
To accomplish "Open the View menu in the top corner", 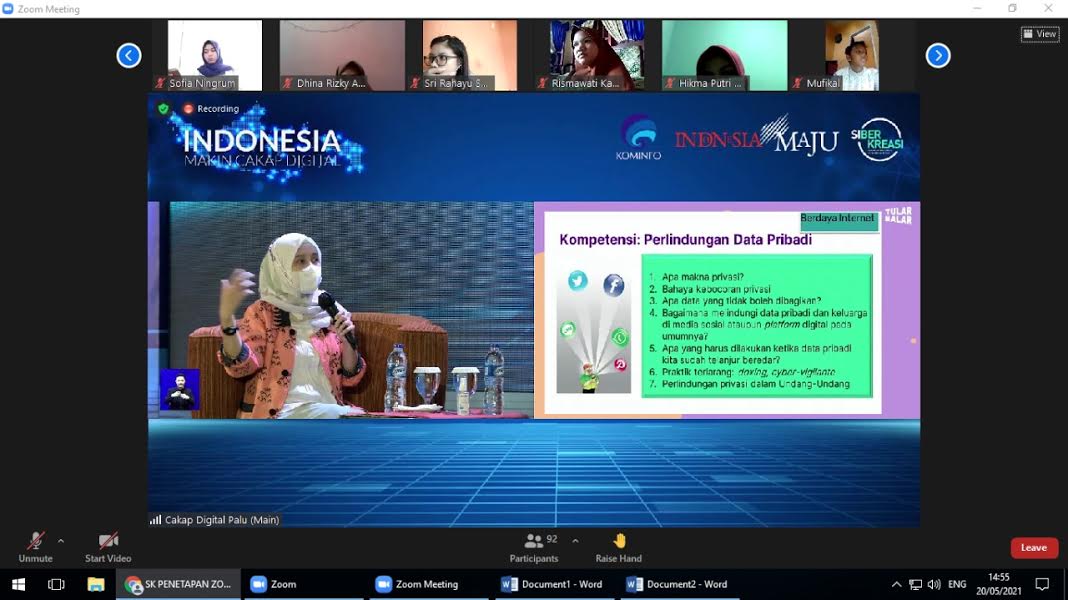I will (1040, 33).
